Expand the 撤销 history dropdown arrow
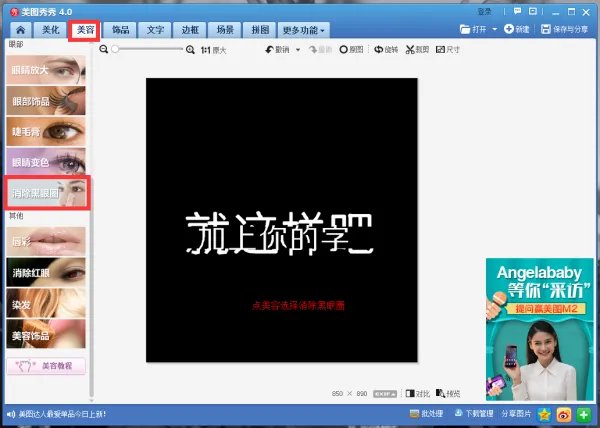This screenshot has width=600, height=428. click(298, 50)
